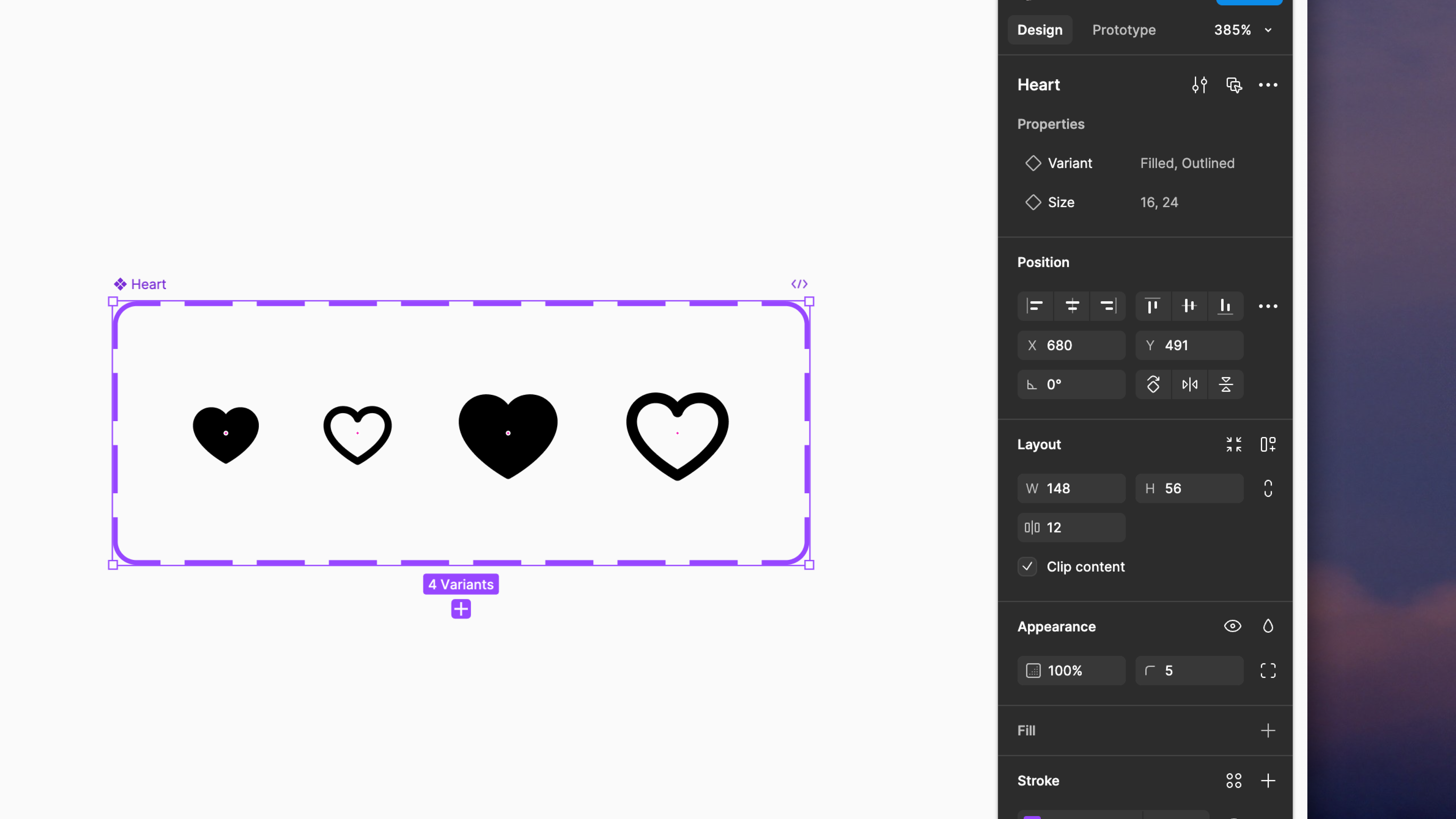Click the resize to fit icon in Layout
This screenshot has height=819, width=1456.
point(1234,444)
